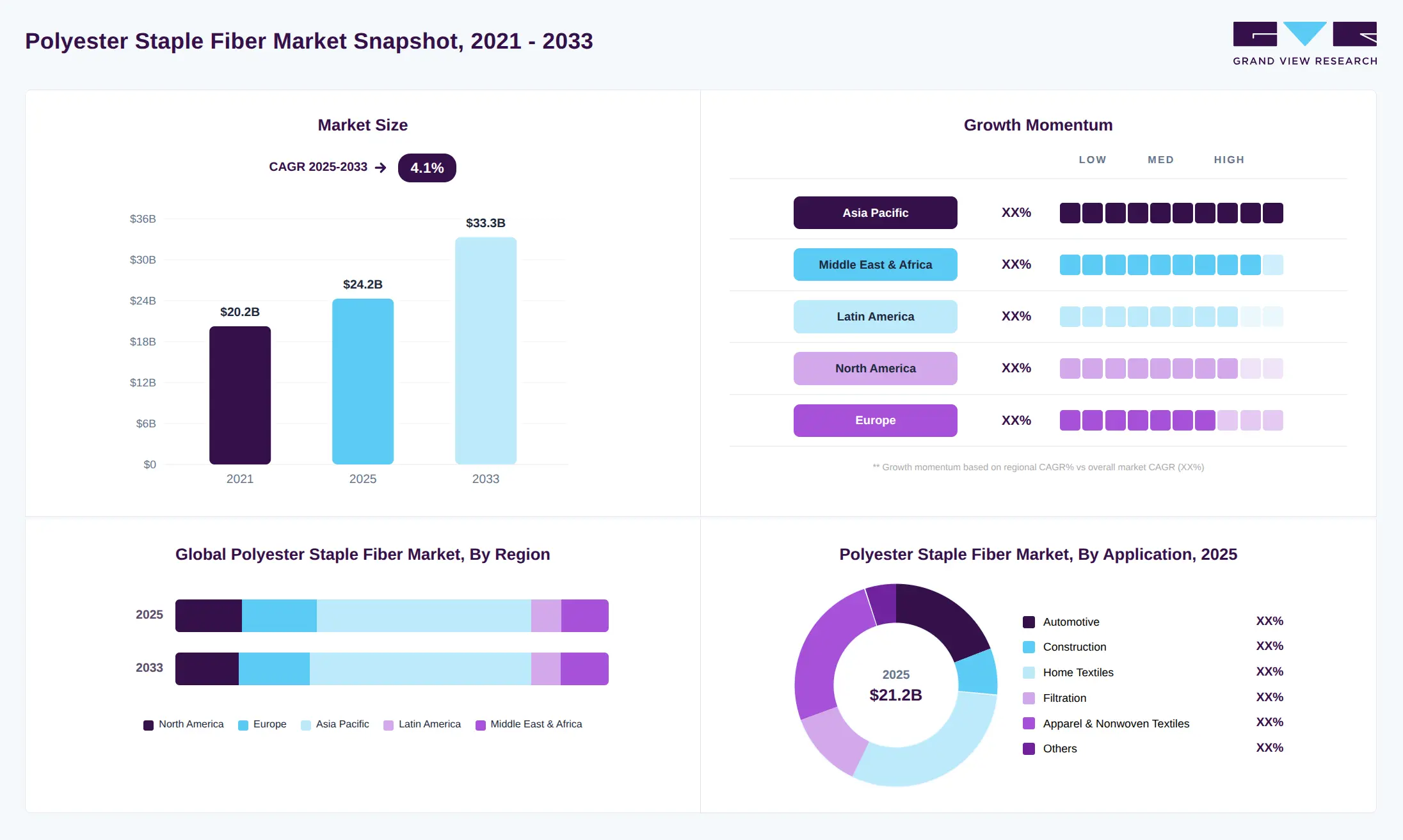Screen dimensions: 1403x840
Task: Click the 4.1% CAGR badge
Action: (427, 168)
